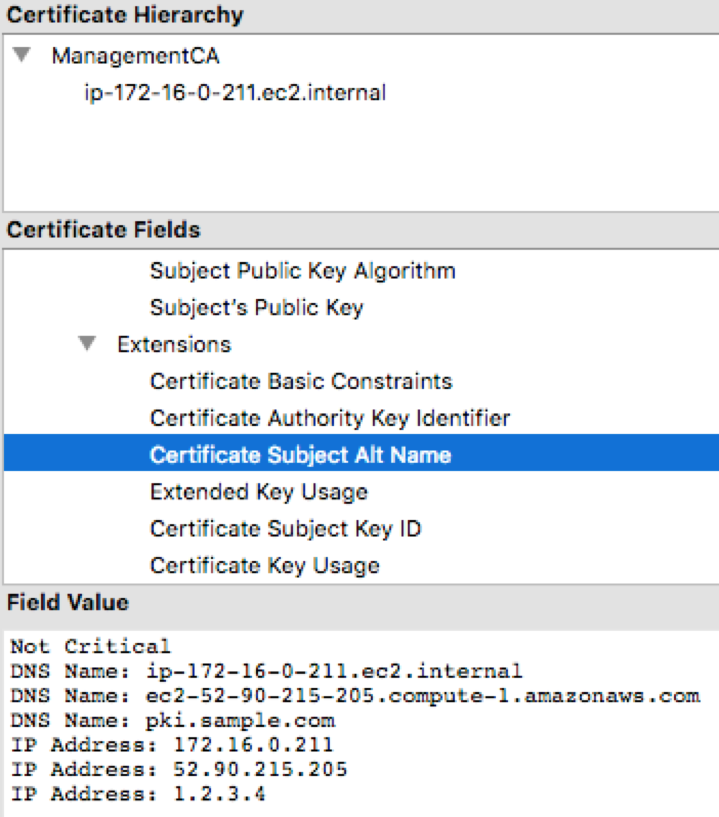
Task: Select Certificate Authority Key Identifier
Action: click(x=329, y=418)
